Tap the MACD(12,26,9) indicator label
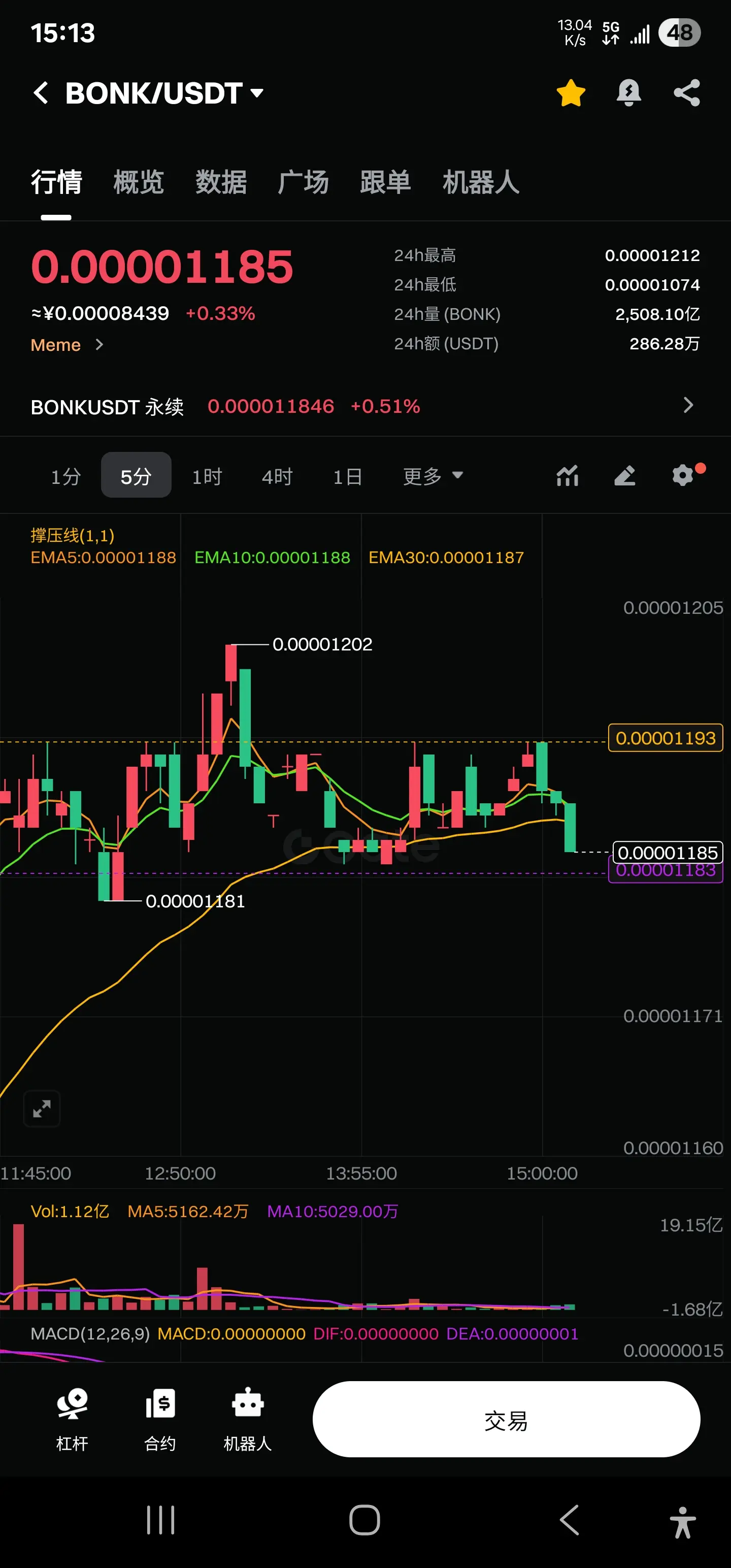 [90, 1333]
